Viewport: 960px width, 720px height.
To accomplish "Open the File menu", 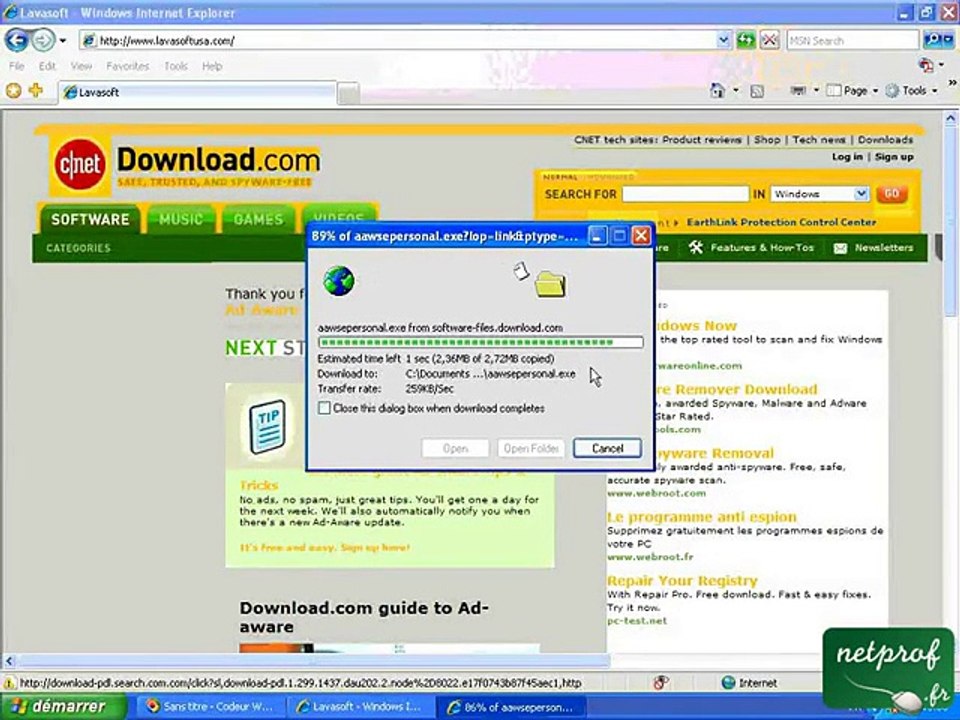I will point(17,66).
